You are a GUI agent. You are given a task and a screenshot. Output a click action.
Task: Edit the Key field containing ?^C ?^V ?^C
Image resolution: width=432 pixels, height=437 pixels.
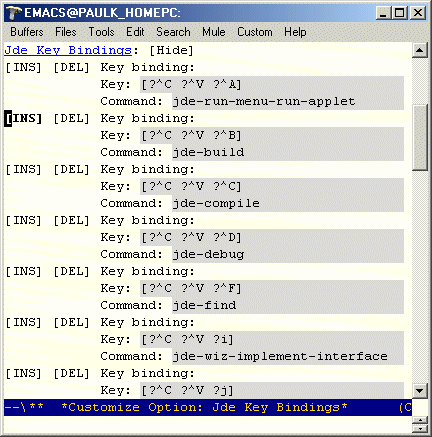click(272, 187)
